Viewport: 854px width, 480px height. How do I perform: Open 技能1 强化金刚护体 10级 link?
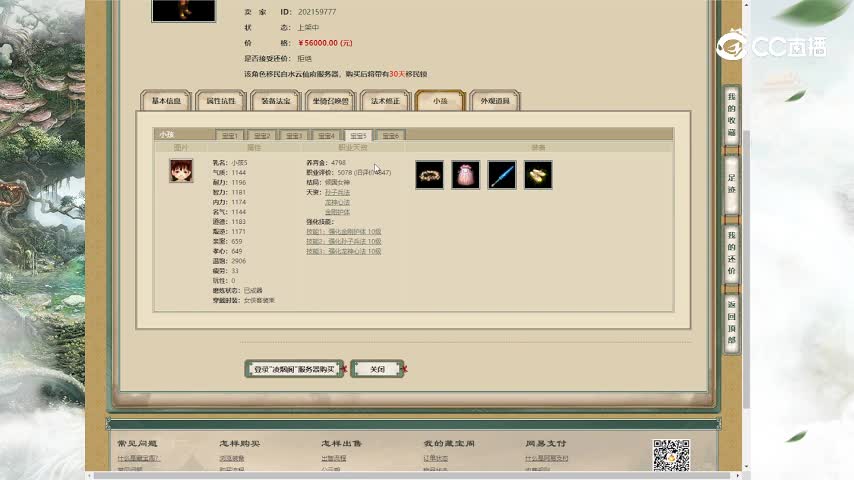coord(344,232)
